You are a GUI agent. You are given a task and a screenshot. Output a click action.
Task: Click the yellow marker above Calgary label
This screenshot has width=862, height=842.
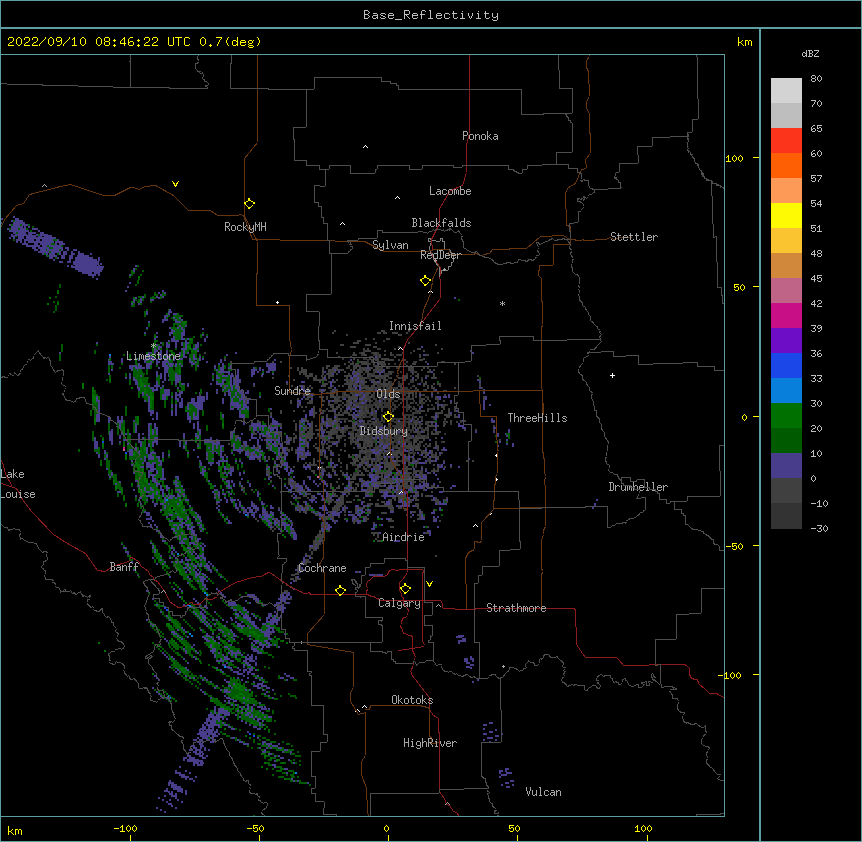[x=405, y=589]
